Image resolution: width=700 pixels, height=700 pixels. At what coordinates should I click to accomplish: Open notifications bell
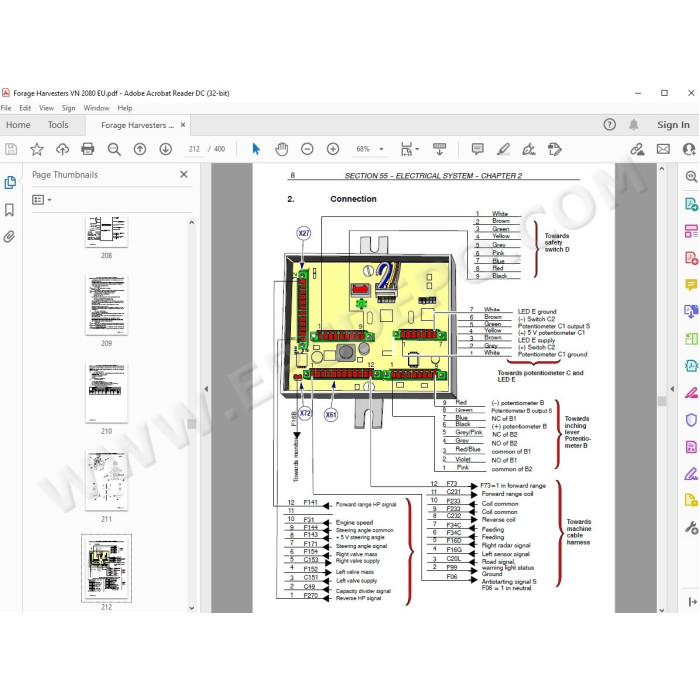coord(633,125)
